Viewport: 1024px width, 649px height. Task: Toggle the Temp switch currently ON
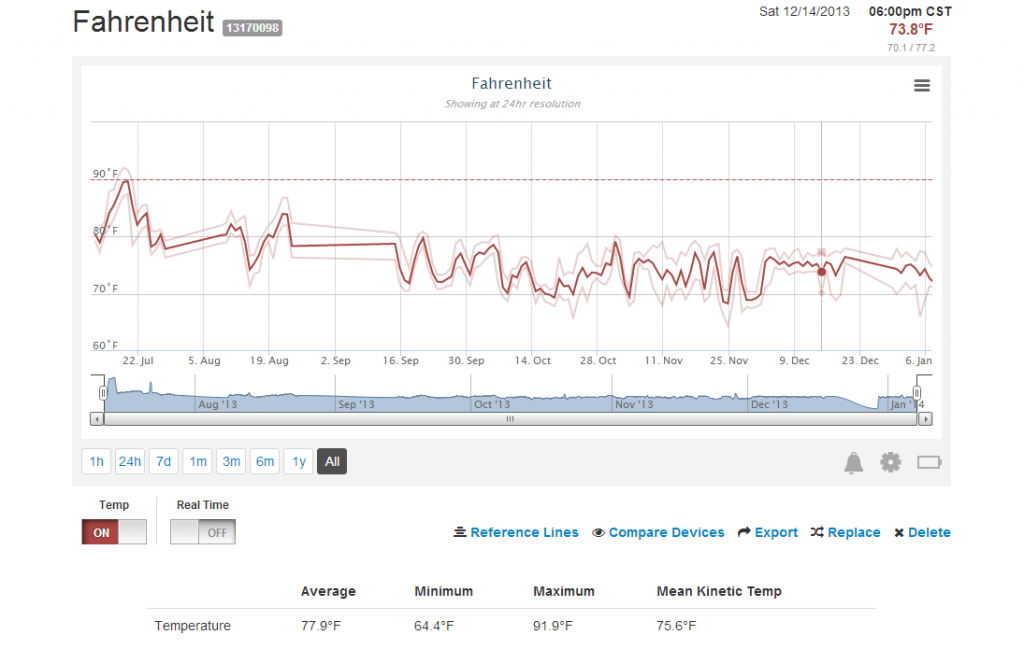click(114, 532)
